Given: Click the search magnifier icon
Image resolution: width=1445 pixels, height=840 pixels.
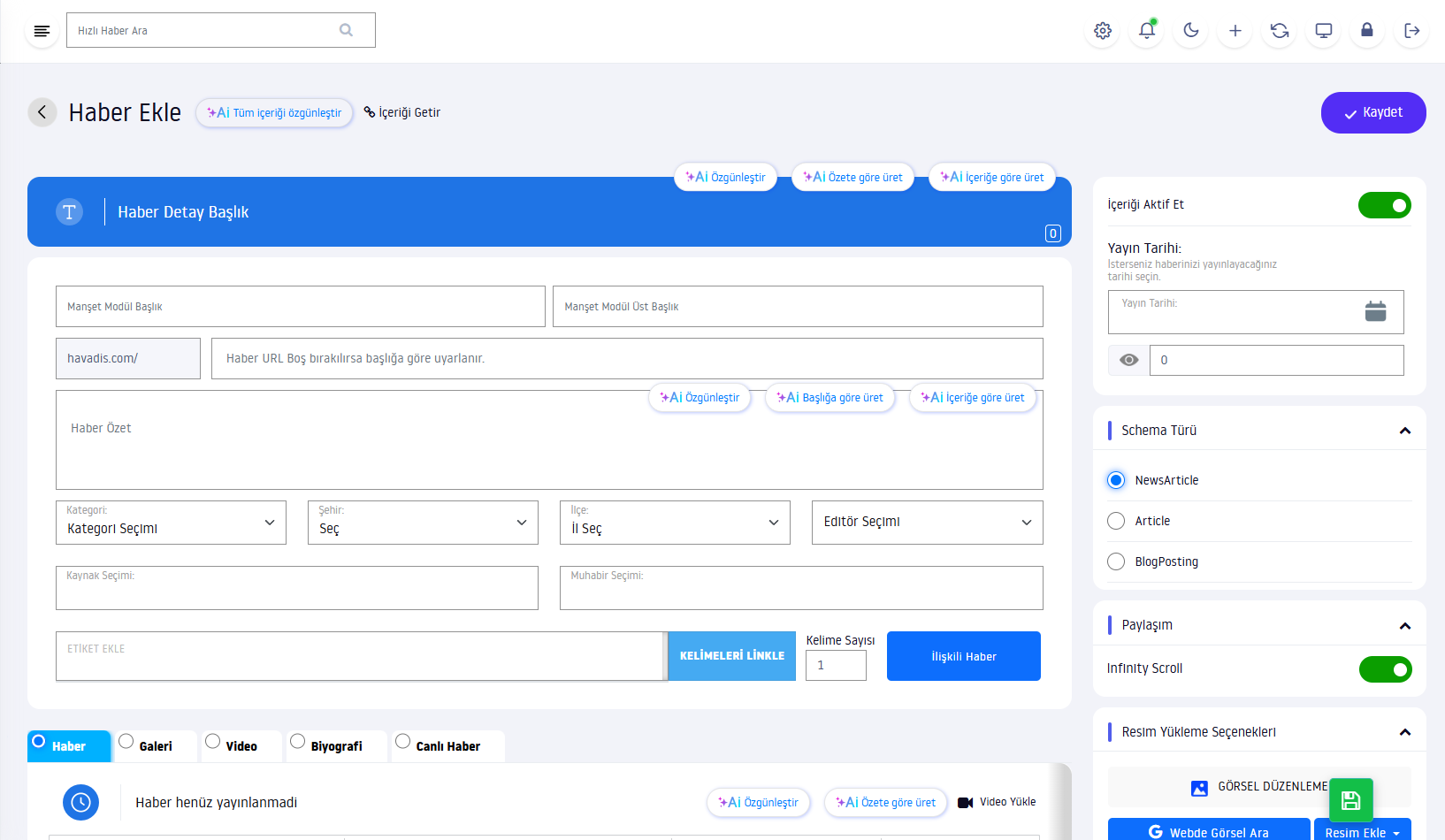Looking at the screenshot, I should click(x=346, y=30).
